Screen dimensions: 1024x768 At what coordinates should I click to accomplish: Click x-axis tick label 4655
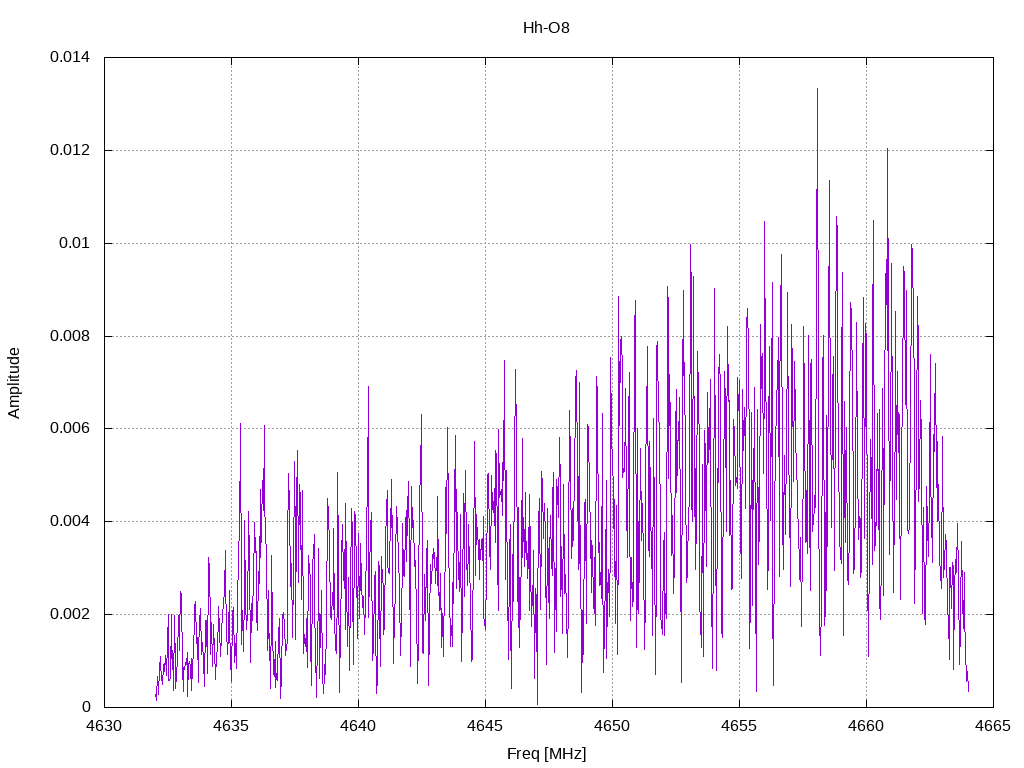739,726
